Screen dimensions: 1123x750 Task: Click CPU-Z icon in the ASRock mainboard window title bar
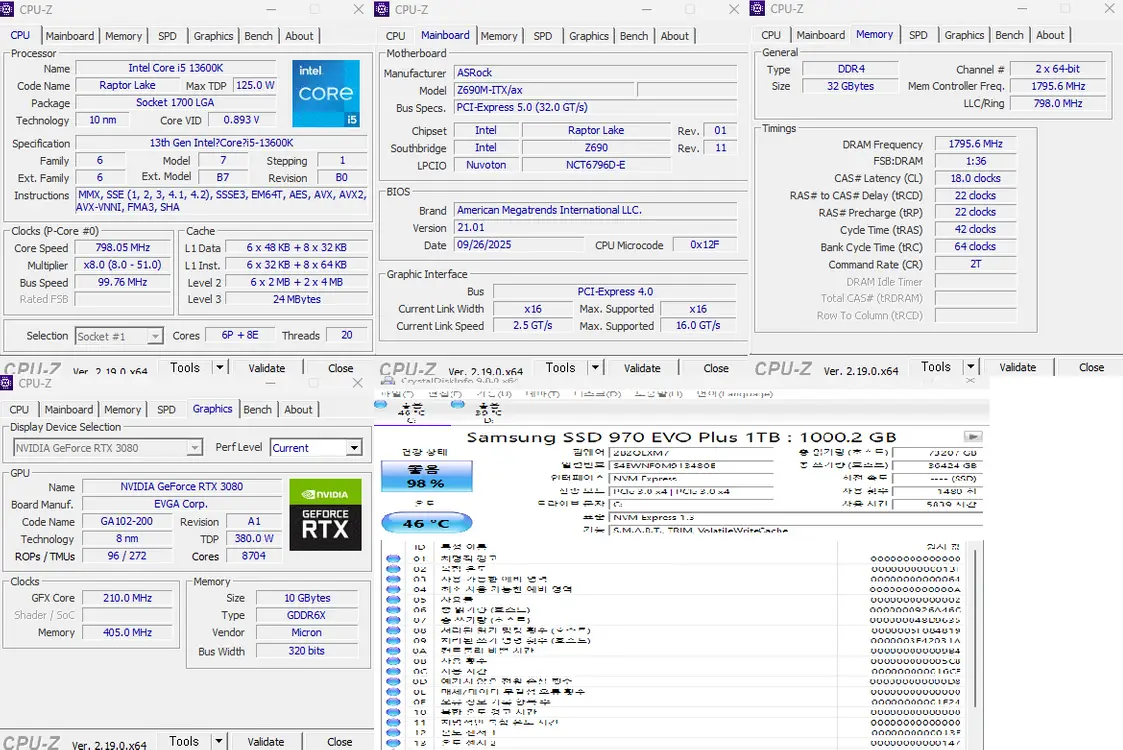tap(382, 9)
